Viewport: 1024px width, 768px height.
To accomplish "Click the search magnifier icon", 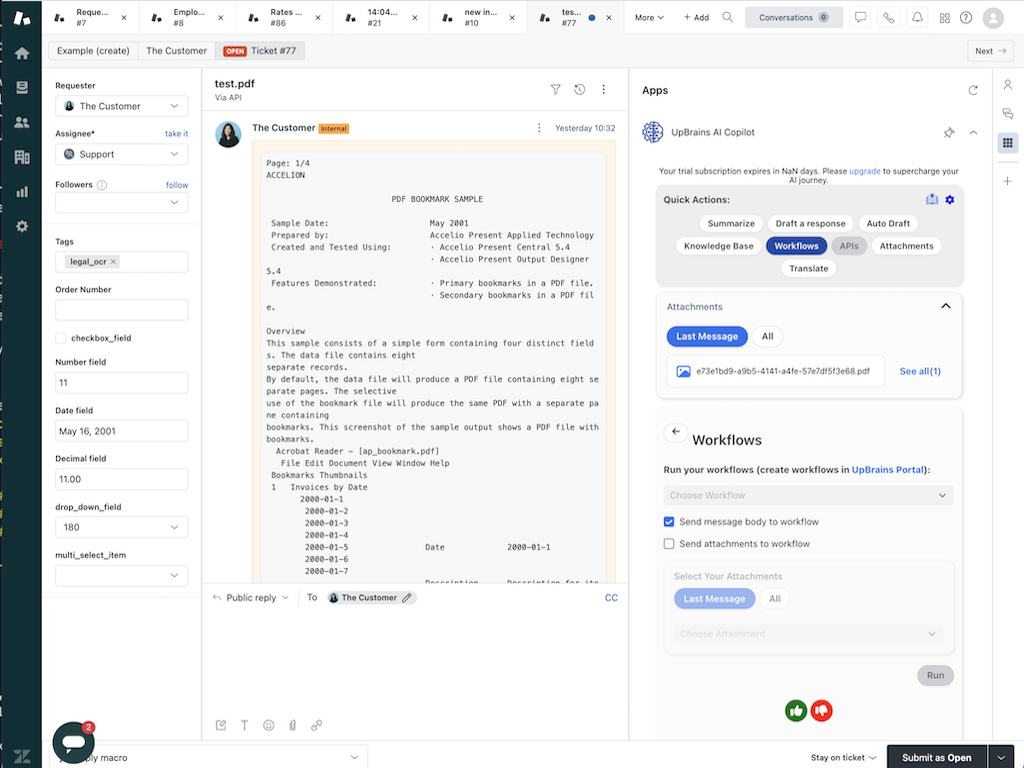I will pos(727,18).
